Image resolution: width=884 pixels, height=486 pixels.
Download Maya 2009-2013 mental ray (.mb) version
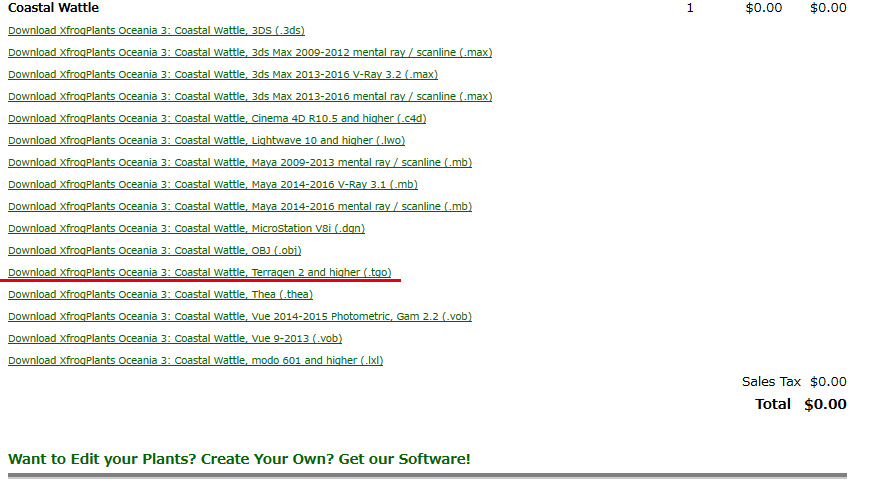click(240, 162)
